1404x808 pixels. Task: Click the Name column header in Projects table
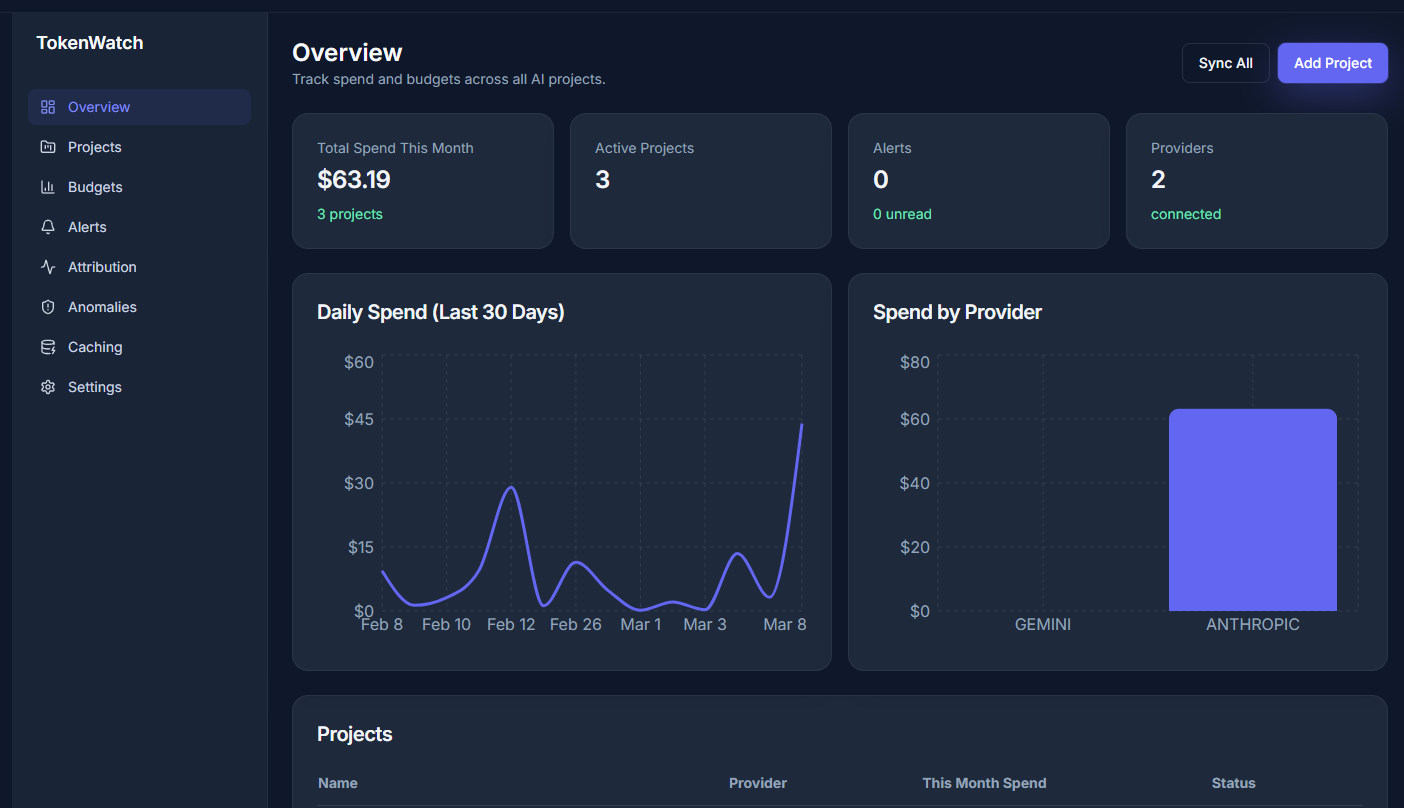[x=337, y=783]
